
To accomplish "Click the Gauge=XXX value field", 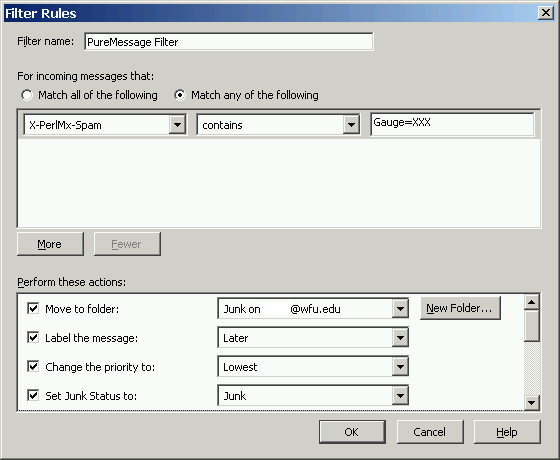I will (452, 124).
